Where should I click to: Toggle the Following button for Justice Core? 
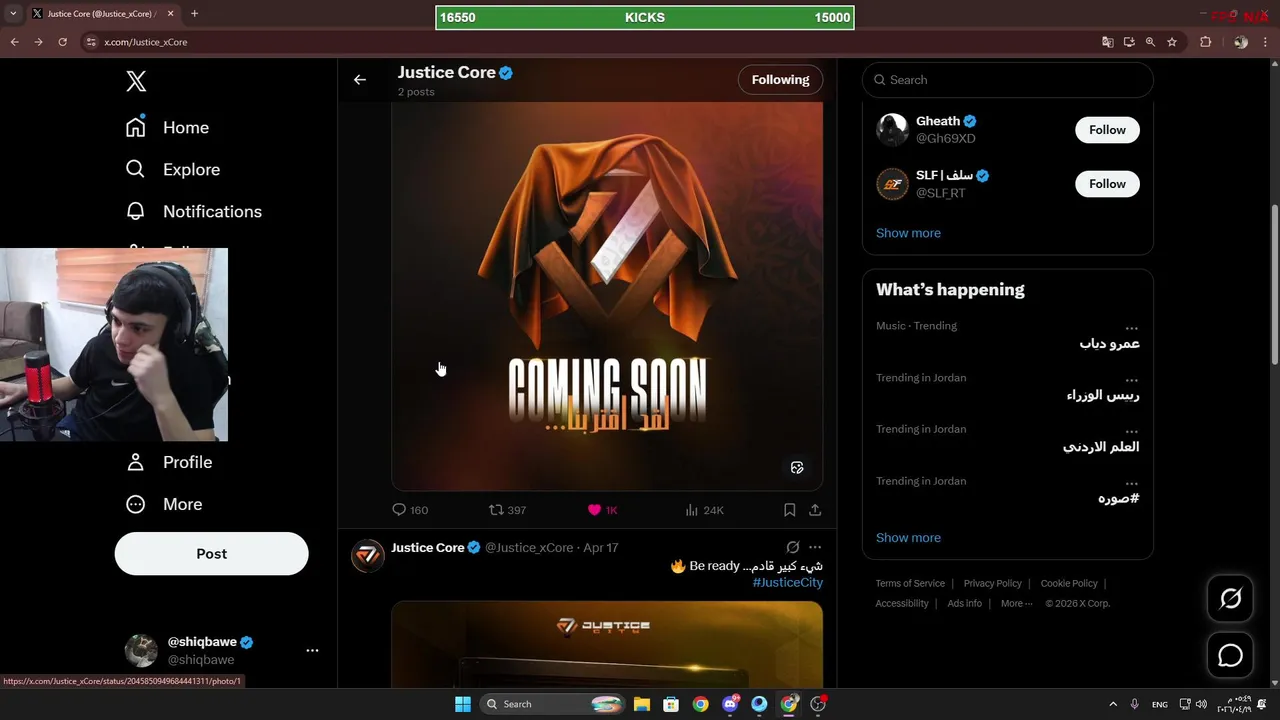[780, 80]
